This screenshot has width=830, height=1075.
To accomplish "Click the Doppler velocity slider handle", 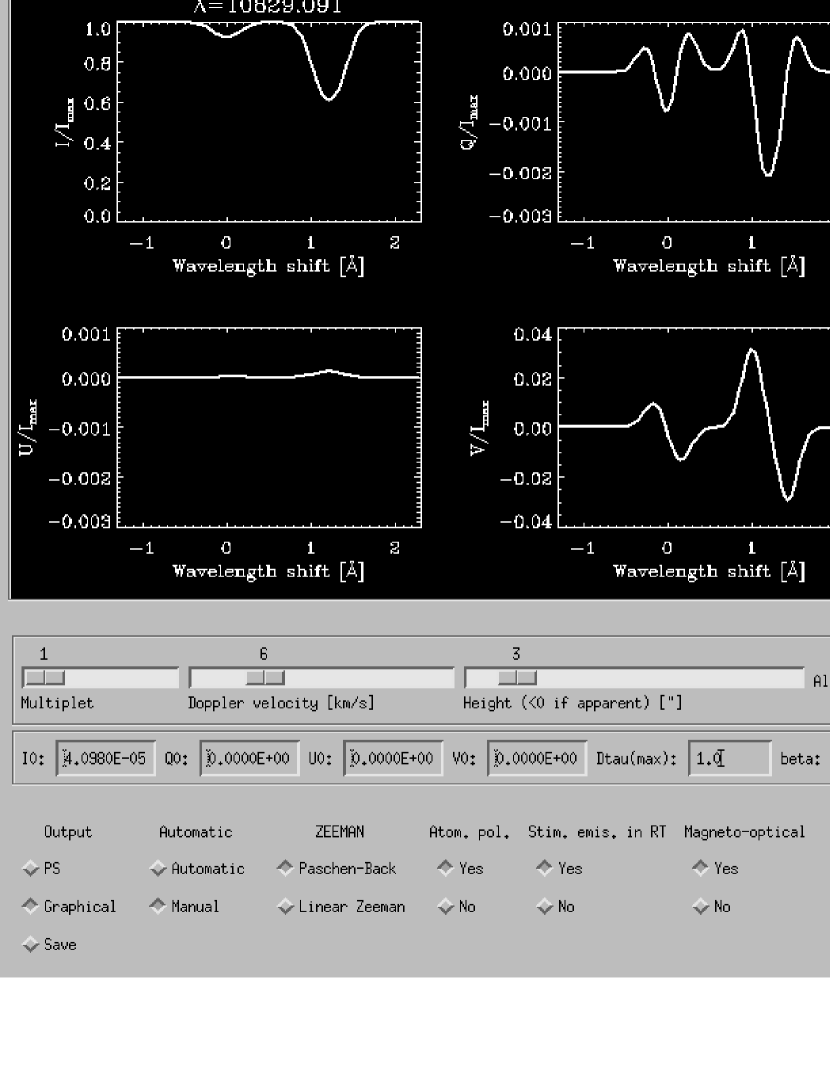I will click(265, 678).
